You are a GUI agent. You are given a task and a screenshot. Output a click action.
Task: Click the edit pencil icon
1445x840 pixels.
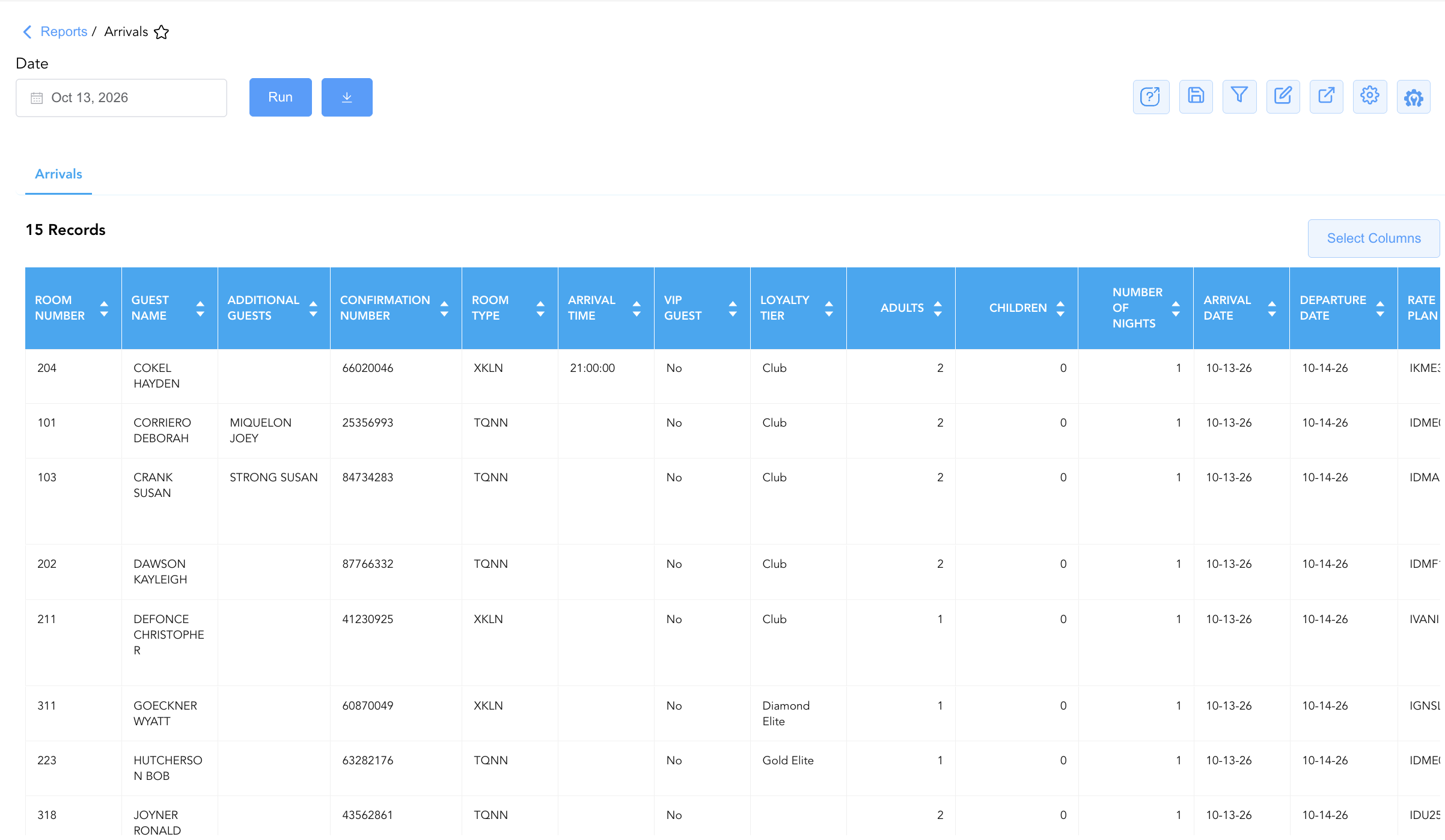(x=1283, y=97)
